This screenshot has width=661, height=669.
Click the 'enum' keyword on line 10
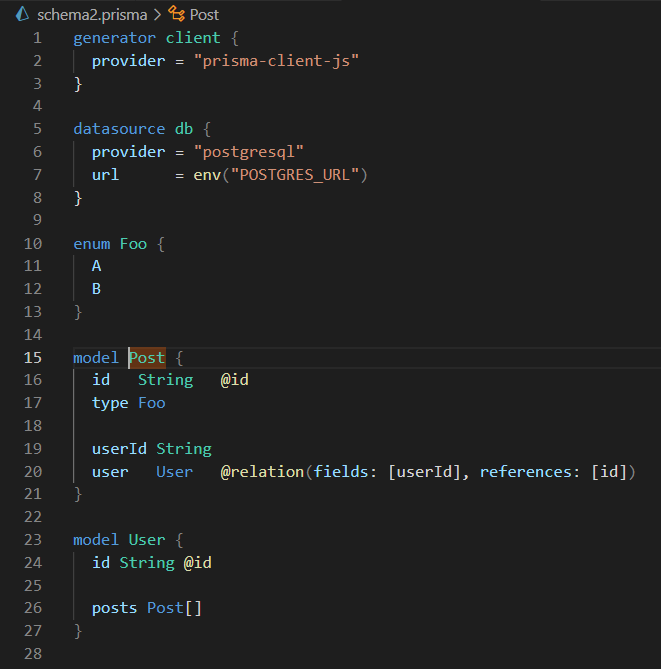pyautogui.click(x=92, y=244)
